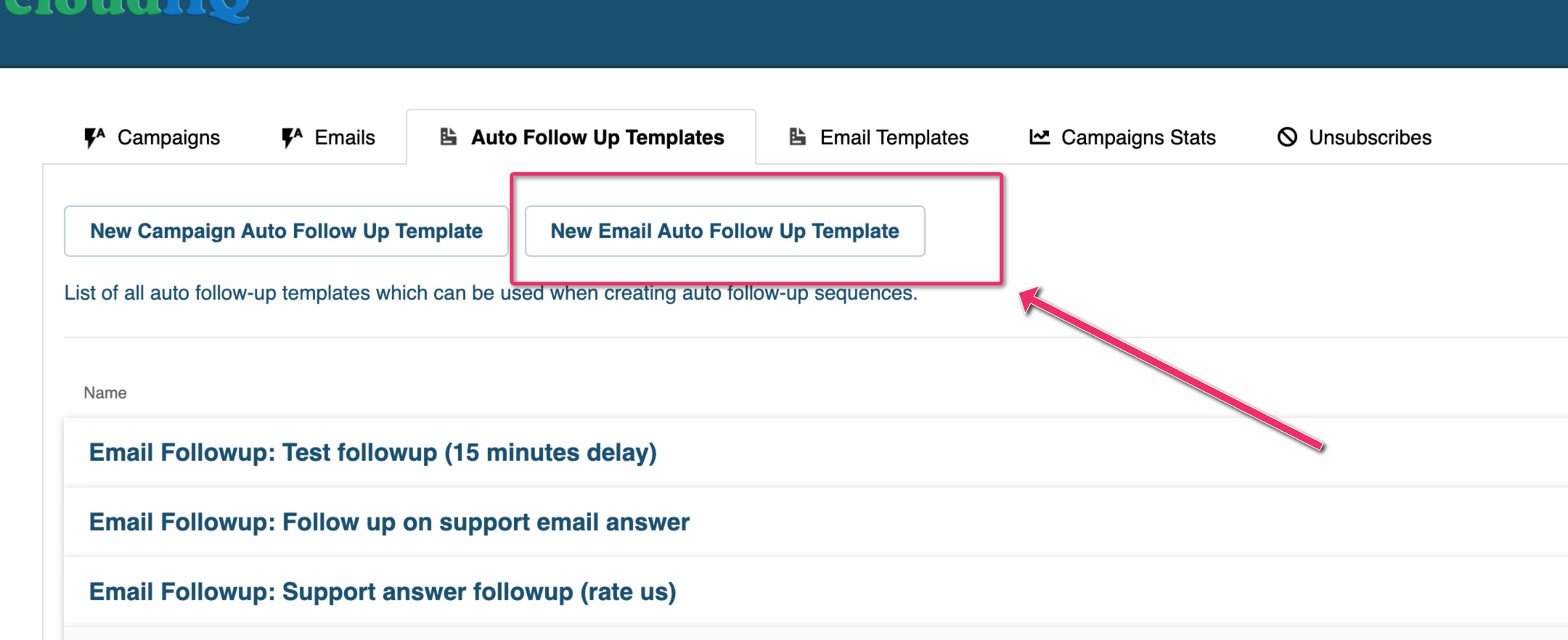Click the Name column header
This screenshot has width=1568, height=640.
pyautogui.click(x=105, y=393)
